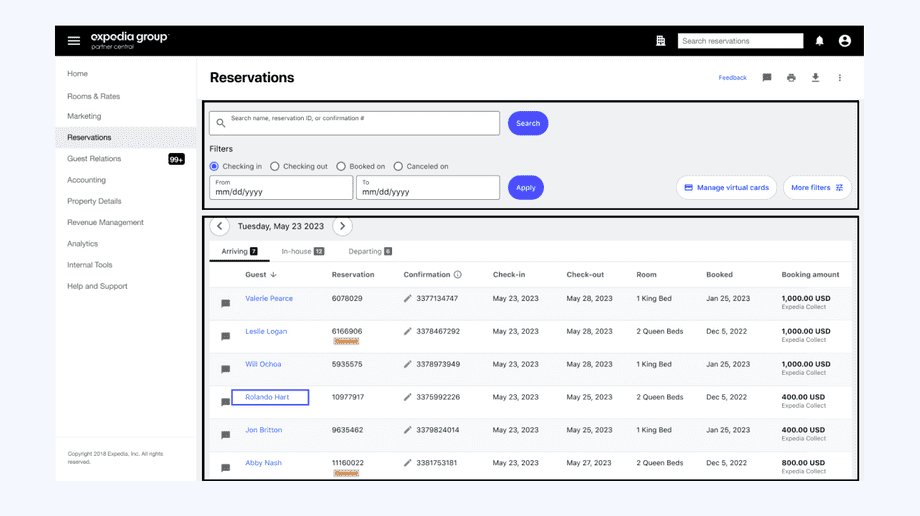The height and width of the screenshot is (516, 920).
Task: Open Marketing in the sidebar
Action: [84, 116]
